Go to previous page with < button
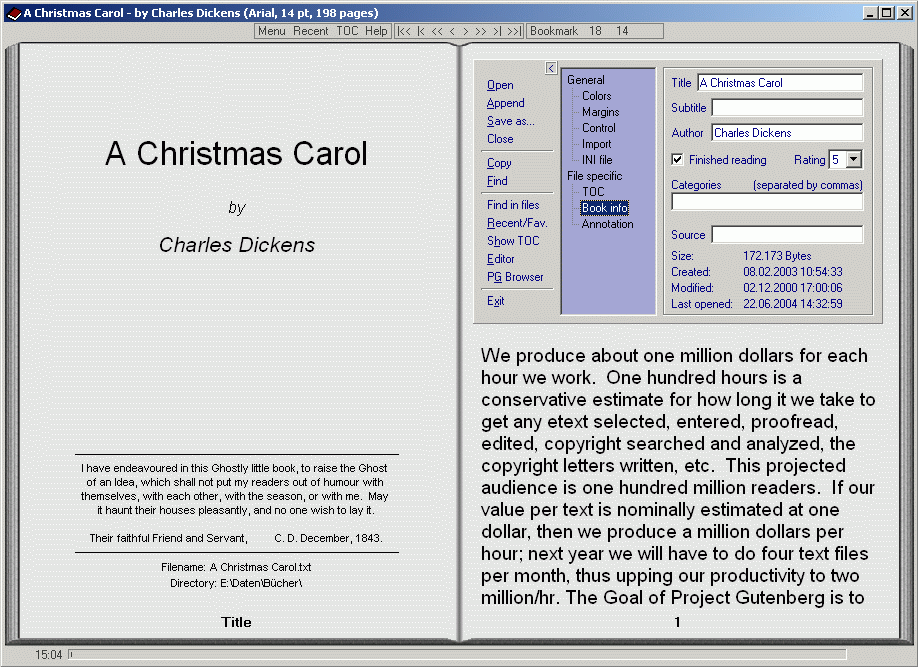 (452, 32)
